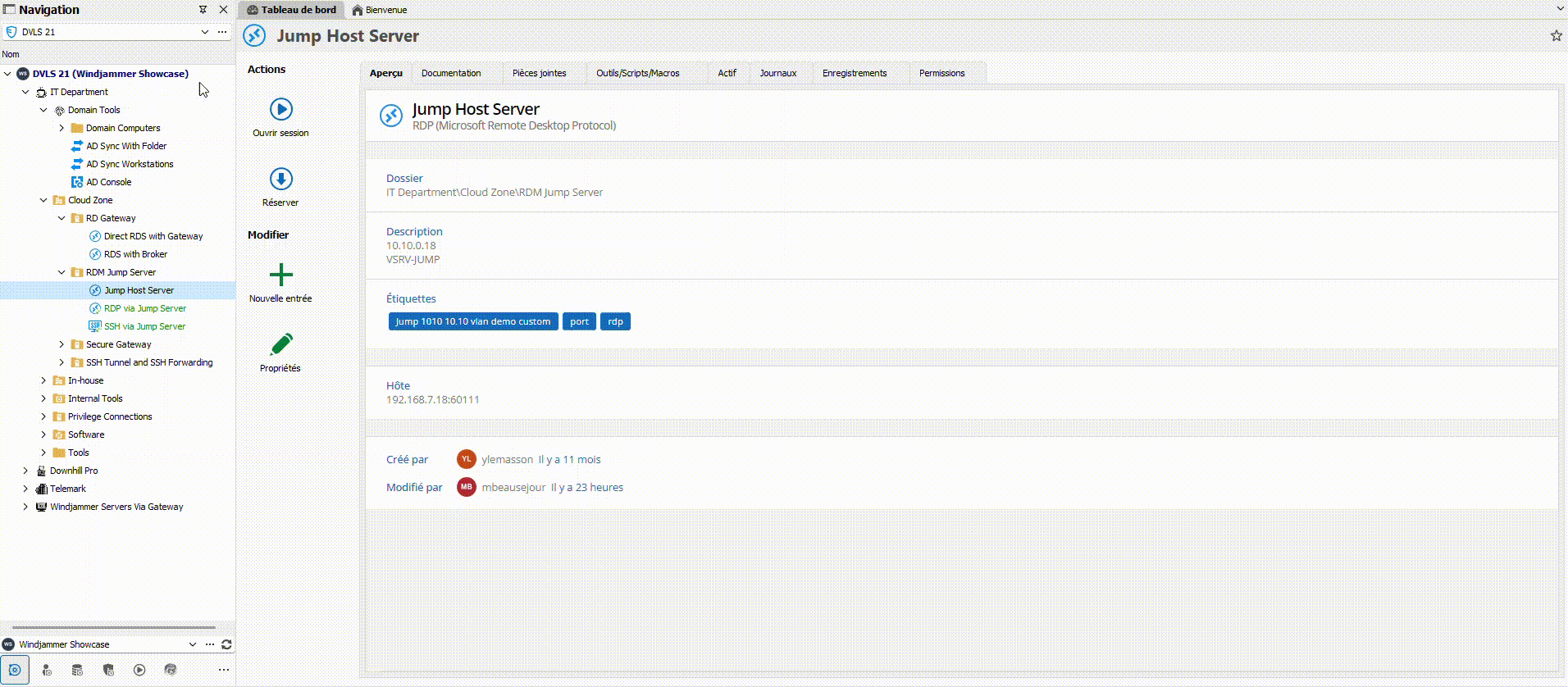Refresh the Windjammer Showcase vault
The image size is (1568, 687).
coord(226,644)
